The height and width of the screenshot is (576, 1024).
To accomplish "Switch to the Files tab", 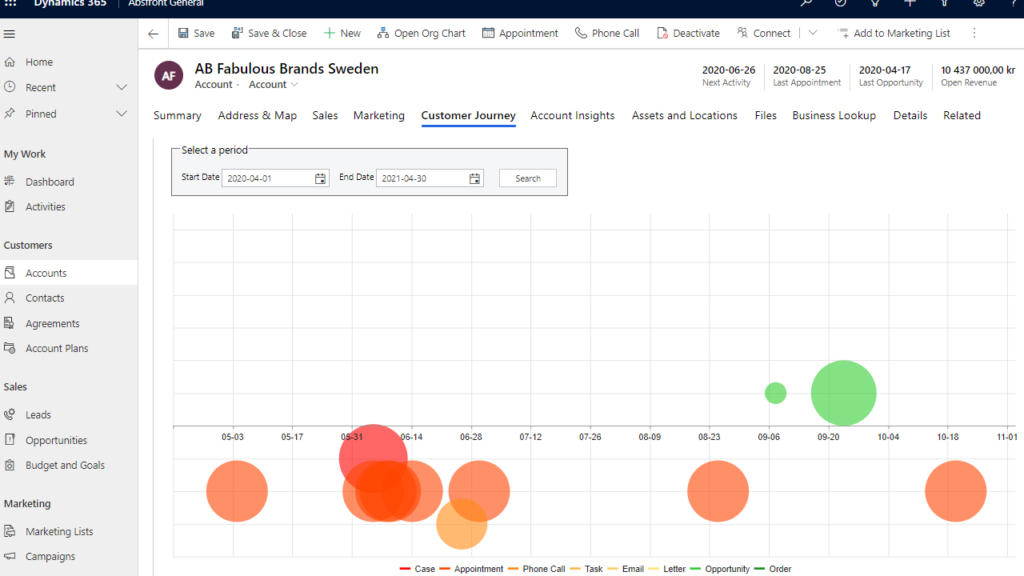I will [765, 116].
